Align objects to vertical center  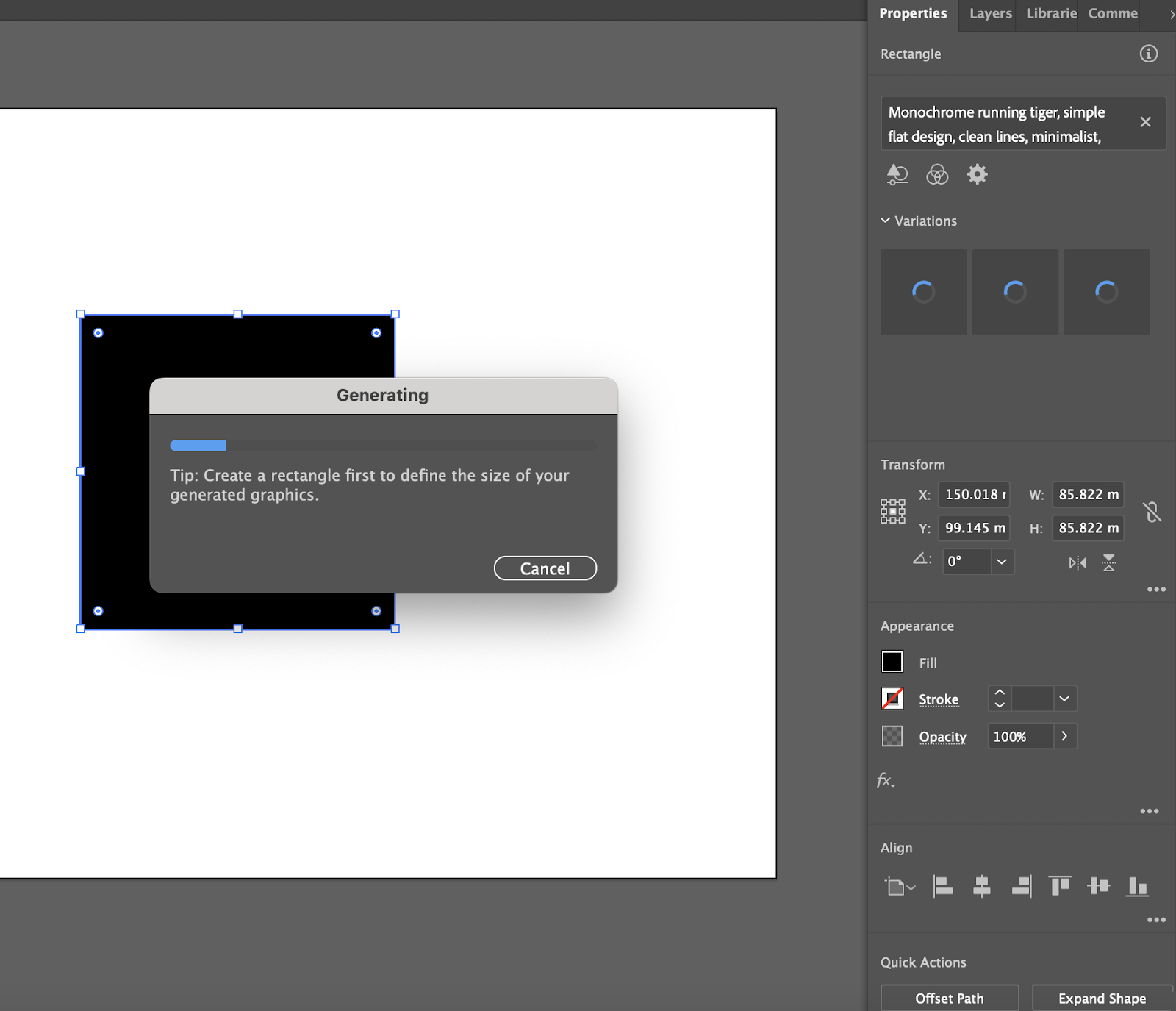click(x=1099, y=886)
